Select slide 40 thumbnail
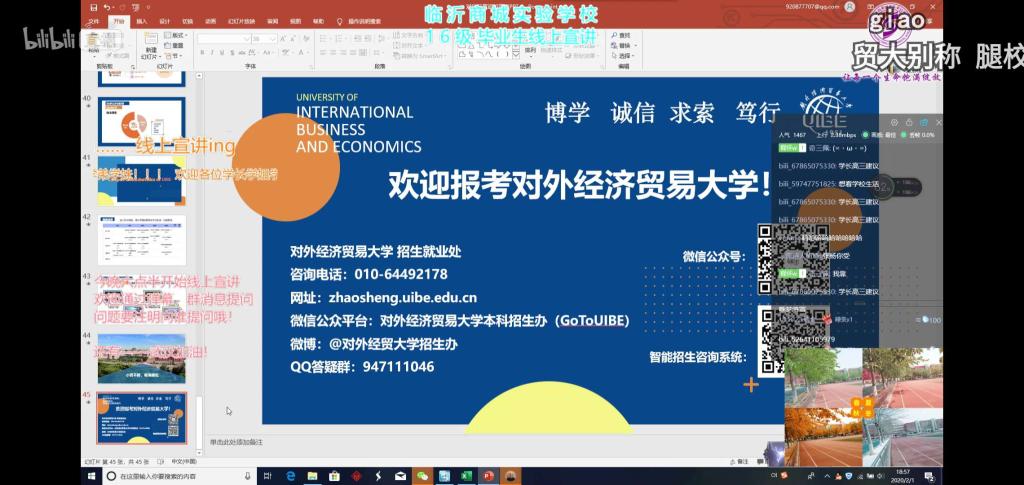Viewport: 1024px width, 485px height. click(142, 121)
